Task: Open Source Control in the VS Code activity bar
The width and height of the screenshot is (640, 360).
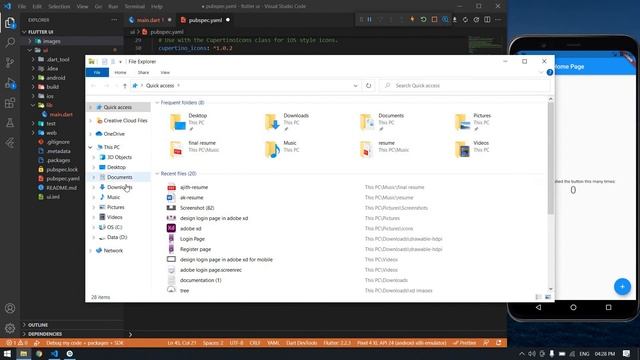Action: tap(10, 62)
